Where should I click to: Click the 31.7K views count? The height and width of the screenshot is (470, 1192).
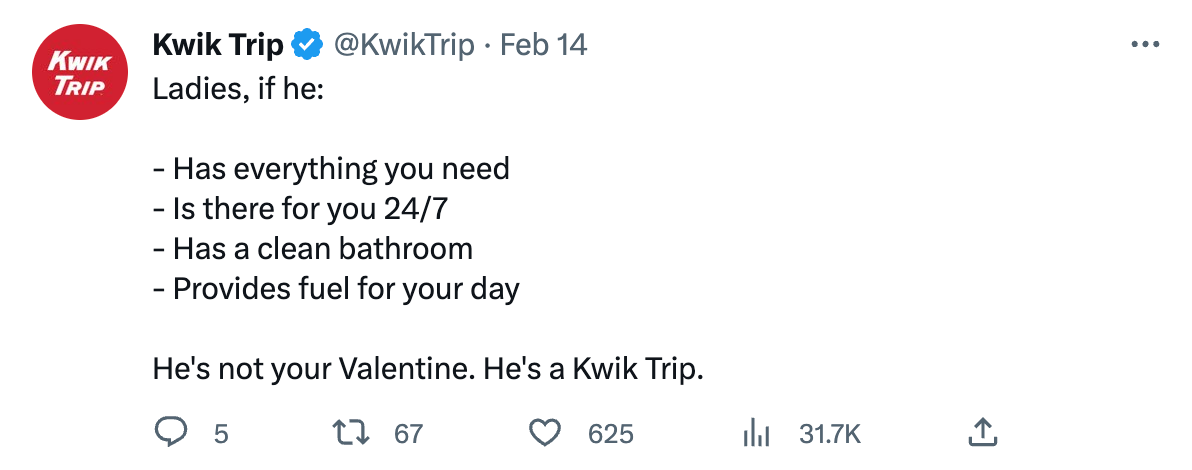click(829, 433)
